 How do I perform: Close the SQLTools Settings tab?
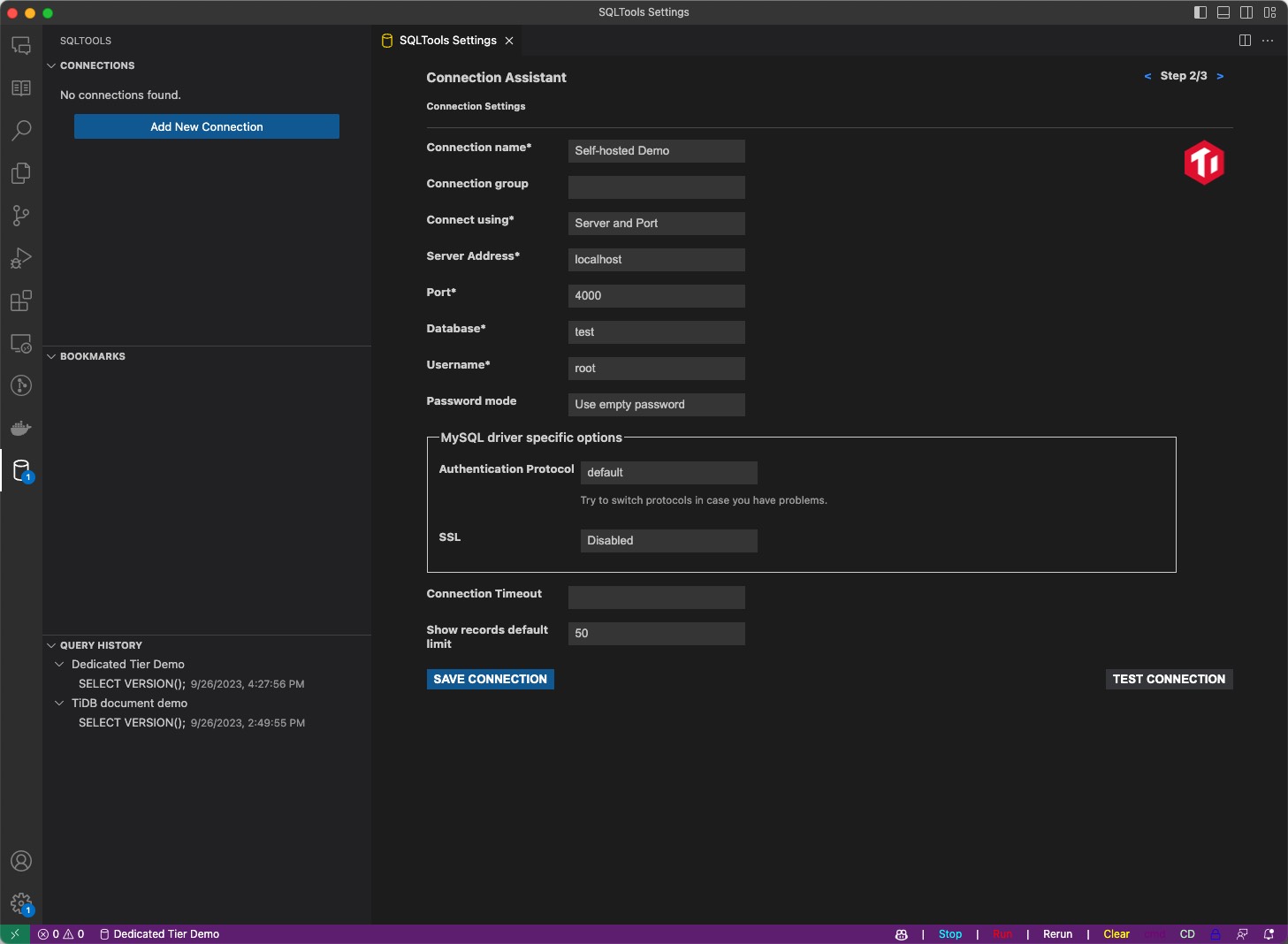(x=509, y=41)
